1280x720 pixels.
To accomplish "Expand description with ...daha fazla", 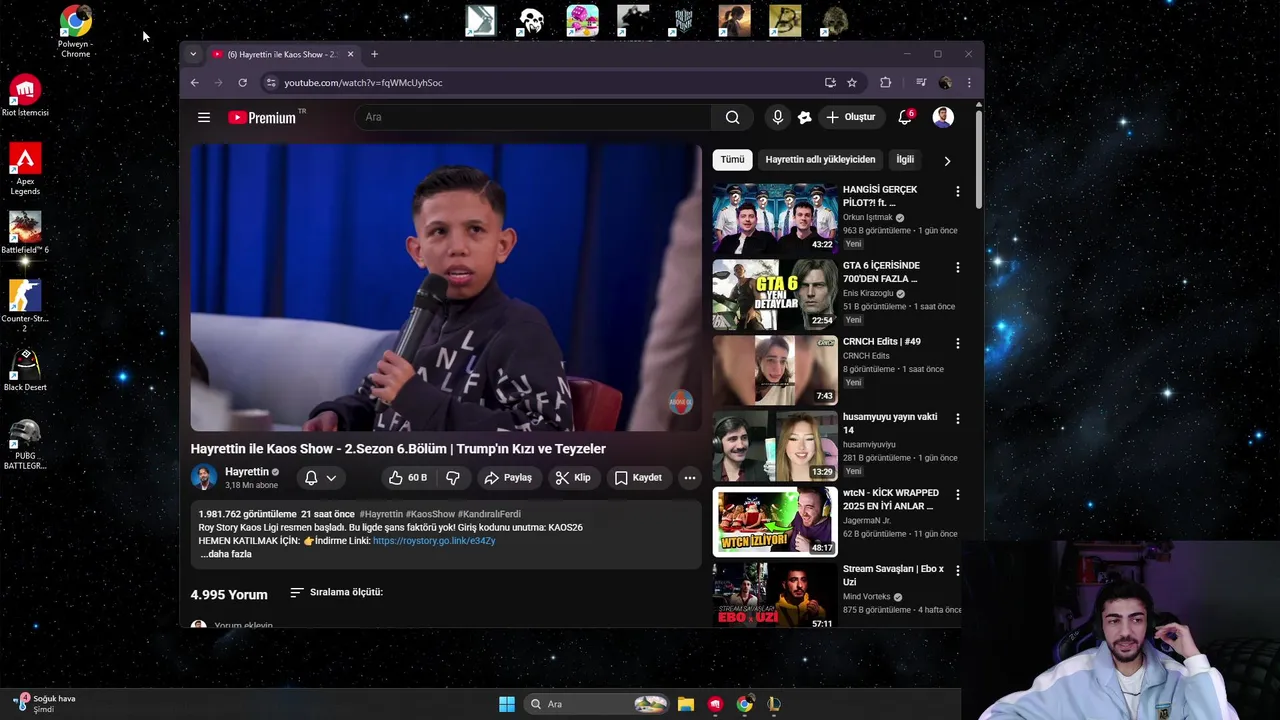I will pyautogui.click(x=226, y=554).
